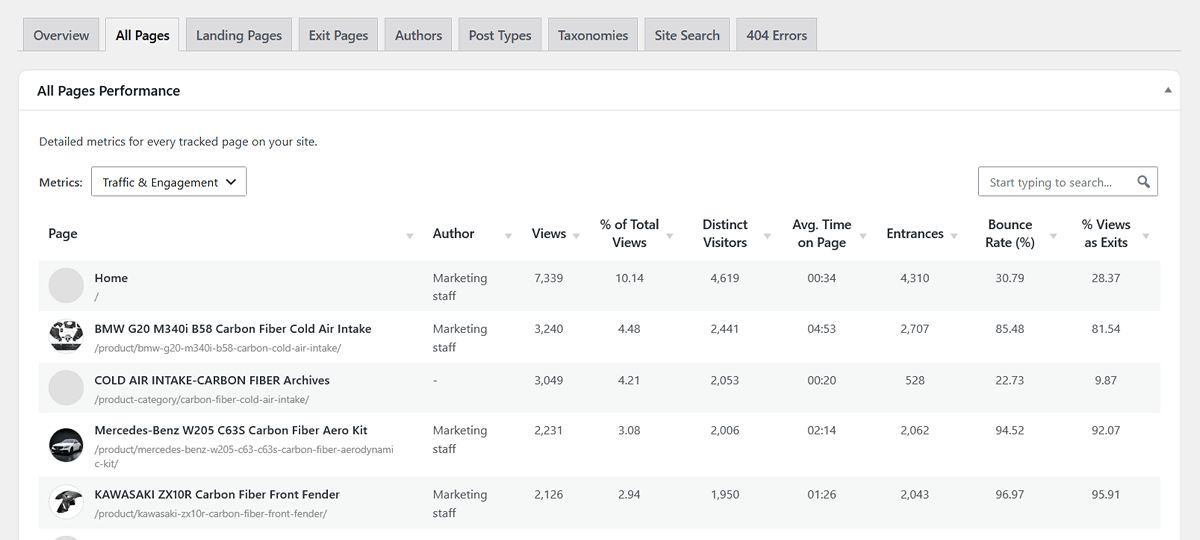Click the /product-category/carbon-fiber-cold-air-intake/ URL text
This screenshot has width=1200, height=540.
pos(202,399)
